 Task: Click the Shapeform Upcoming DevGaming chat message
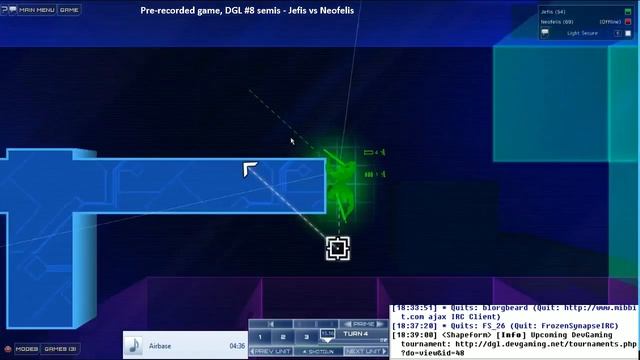click(514, 344)
